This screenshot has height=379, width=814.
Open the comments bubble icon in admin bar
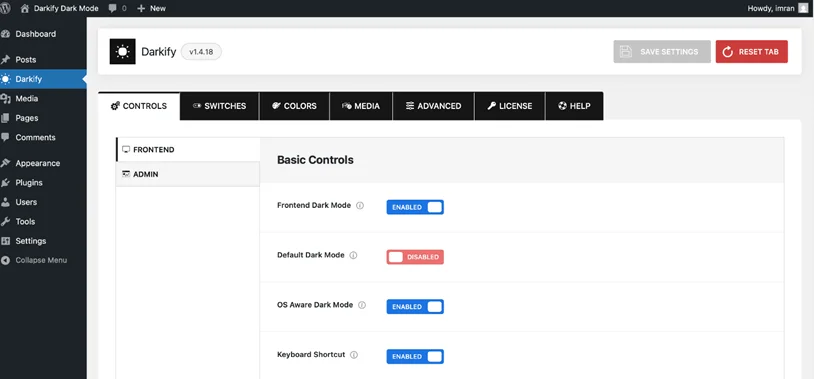click(x=113, y=8)
